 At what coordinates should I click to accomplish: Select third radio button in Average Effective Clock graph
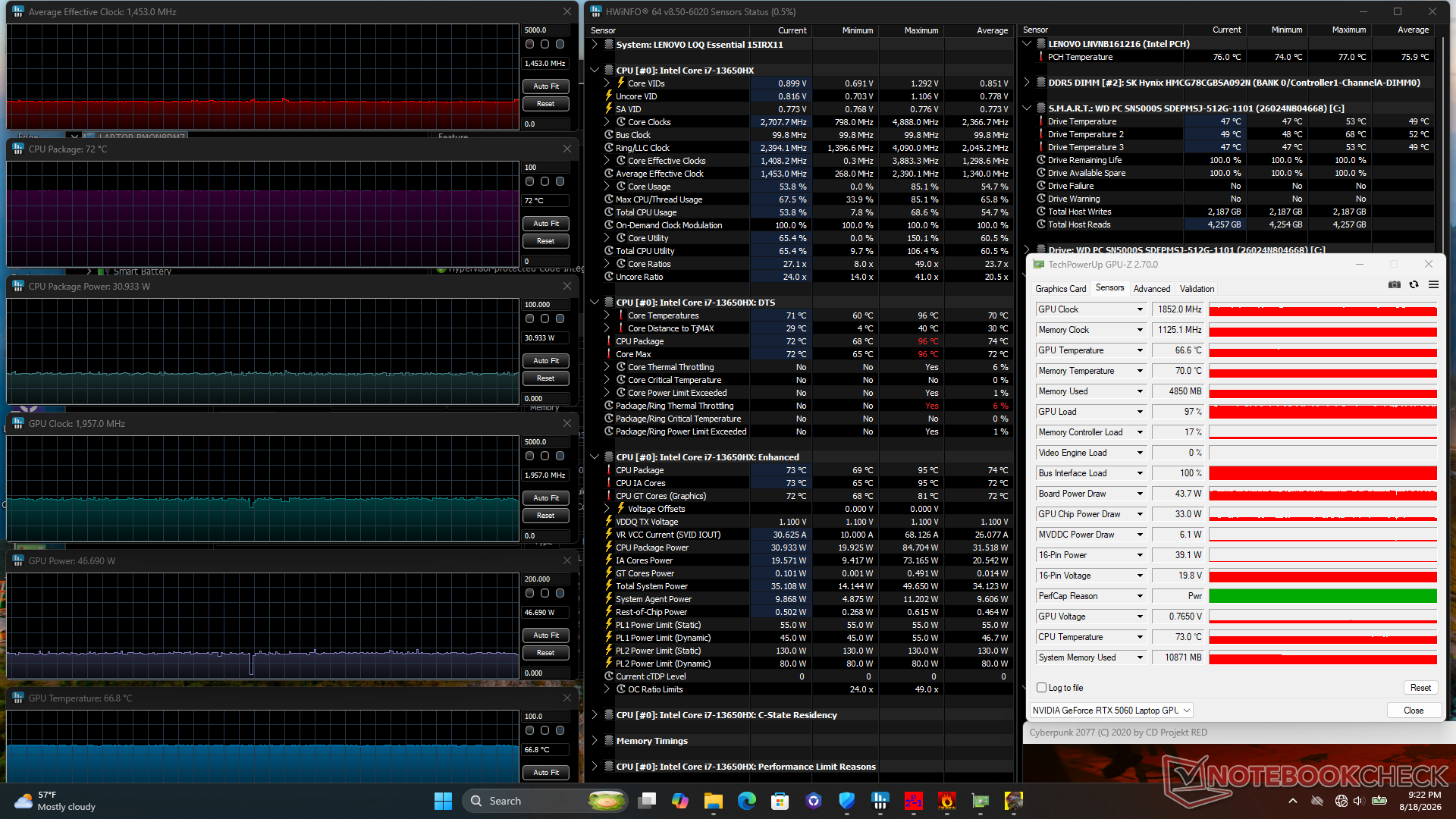[560, 45]
